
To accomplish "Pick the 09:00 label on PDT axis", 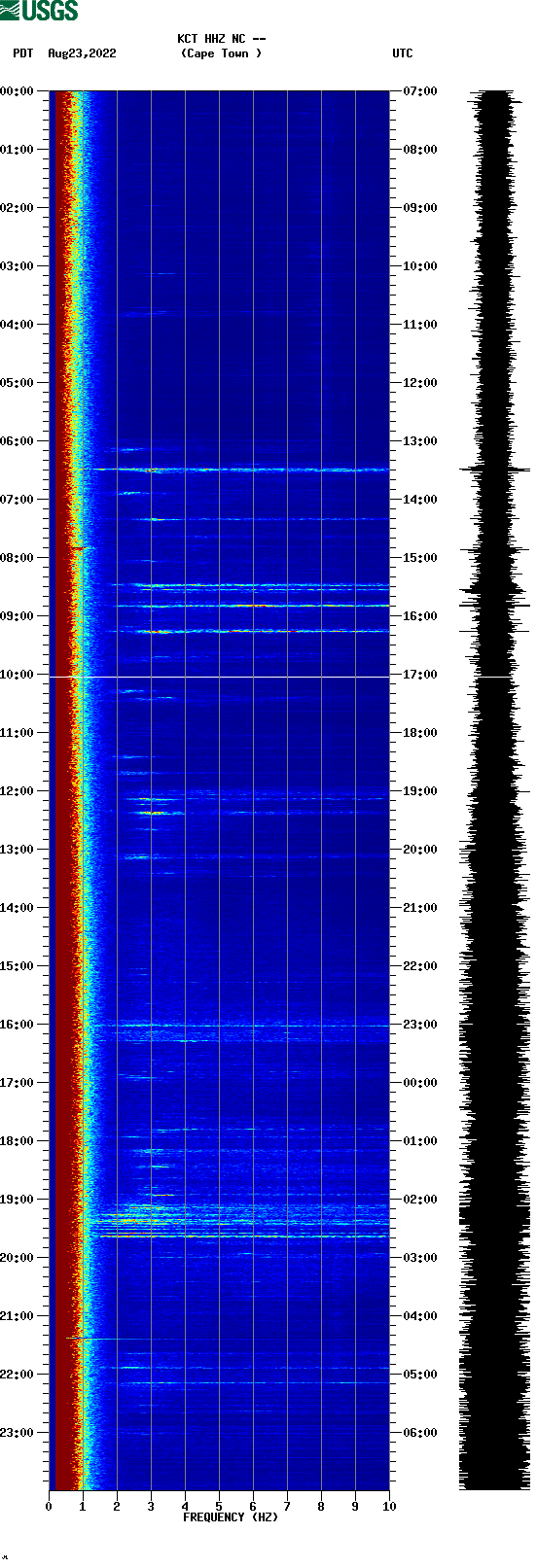I will pyautogui.click(x=18, y=616).
